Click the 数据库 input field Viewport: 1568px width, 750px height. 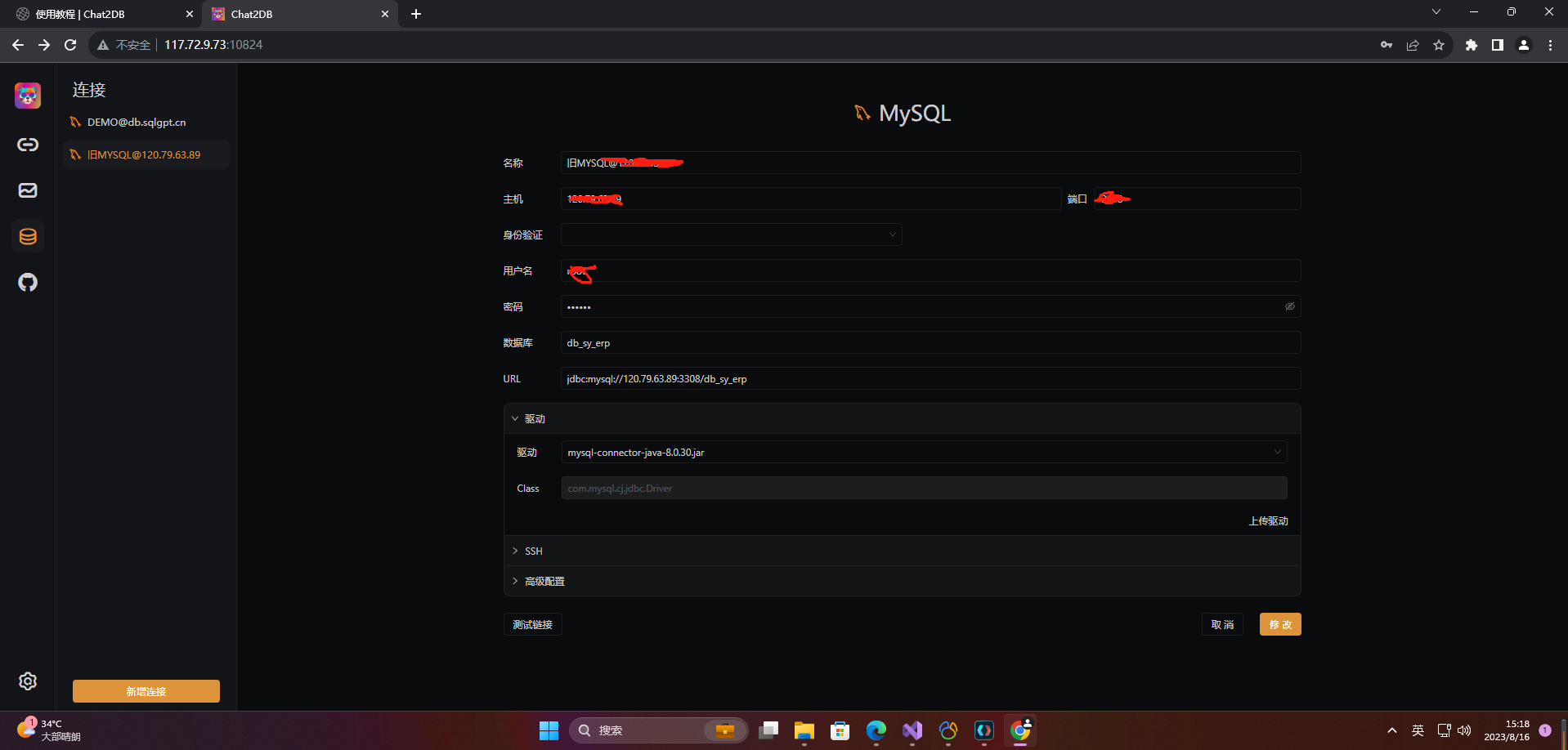tap(930, 342)
